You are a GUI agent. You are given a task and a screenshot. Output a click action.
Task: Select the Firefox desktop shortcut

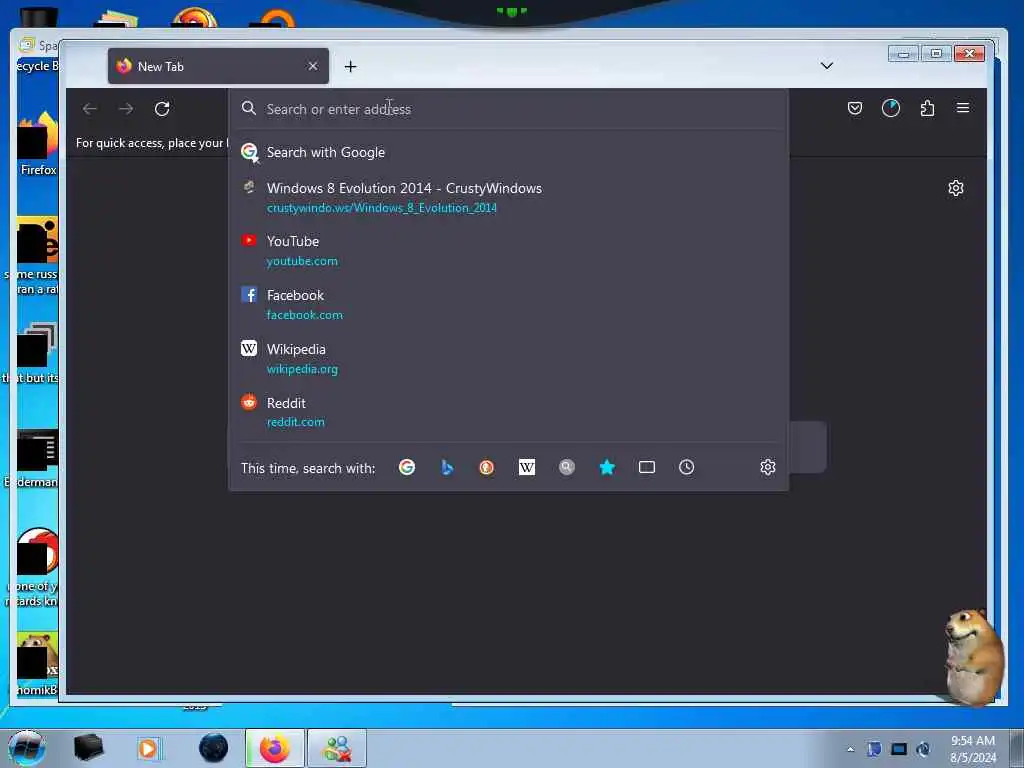(x=38, y=145)
